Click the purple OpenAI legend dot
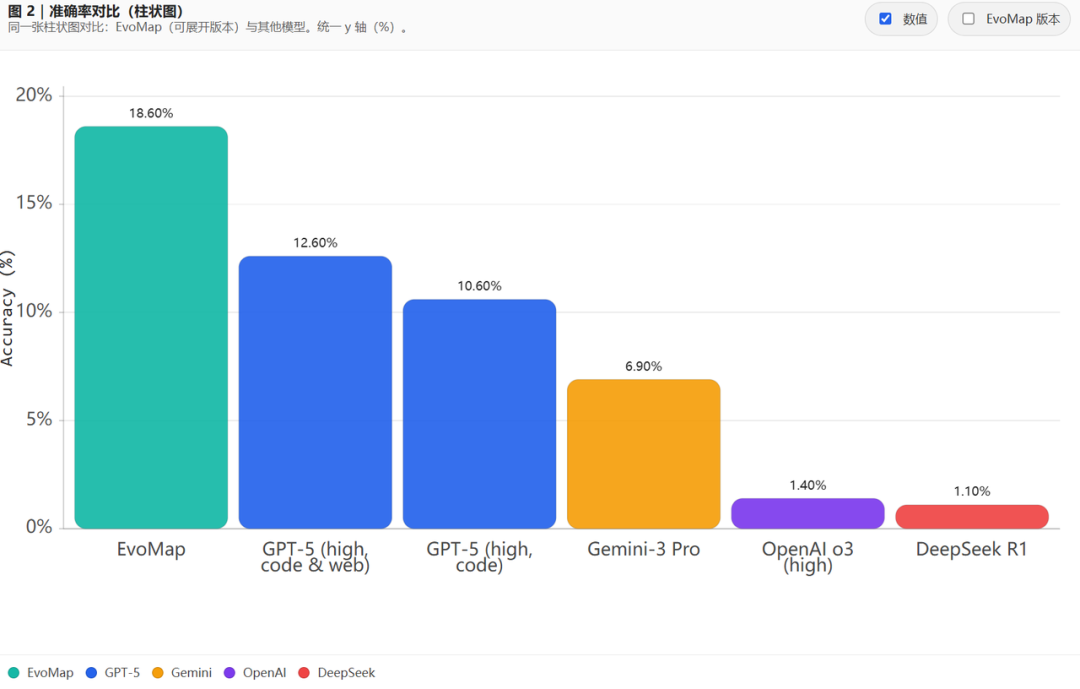Viewport: 1080px width, 689px height. [x=229, y=672]
